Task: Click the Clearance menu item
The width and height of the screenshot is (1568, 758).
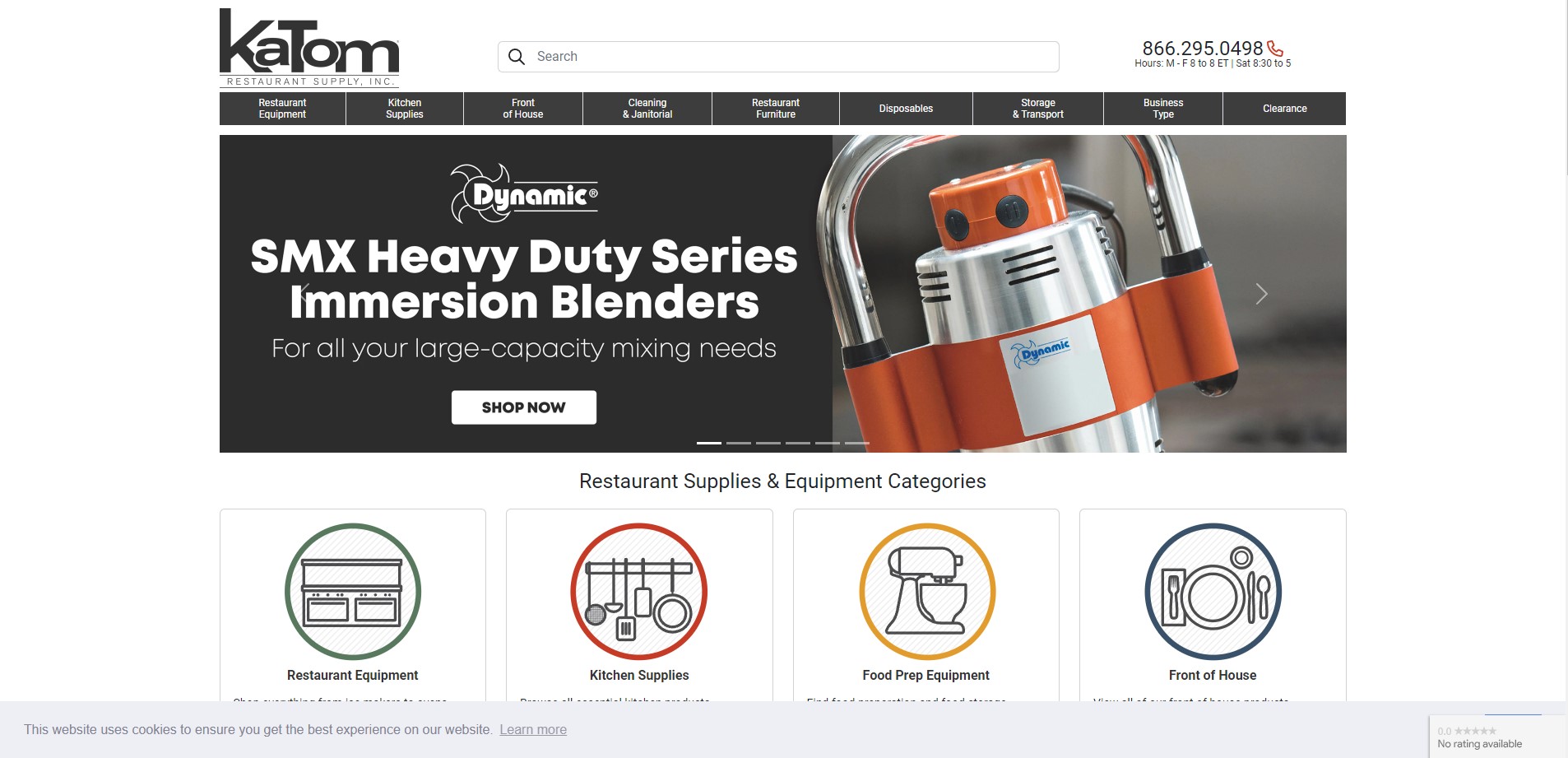Action: pyautogui.click(x=1285, y=109)
